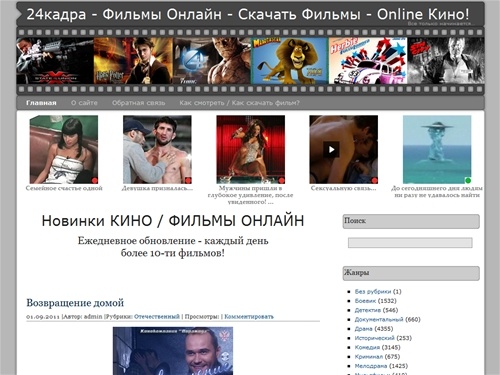Open the Драма genre
This screenshot has width=500, height=375.
(364, 329)
